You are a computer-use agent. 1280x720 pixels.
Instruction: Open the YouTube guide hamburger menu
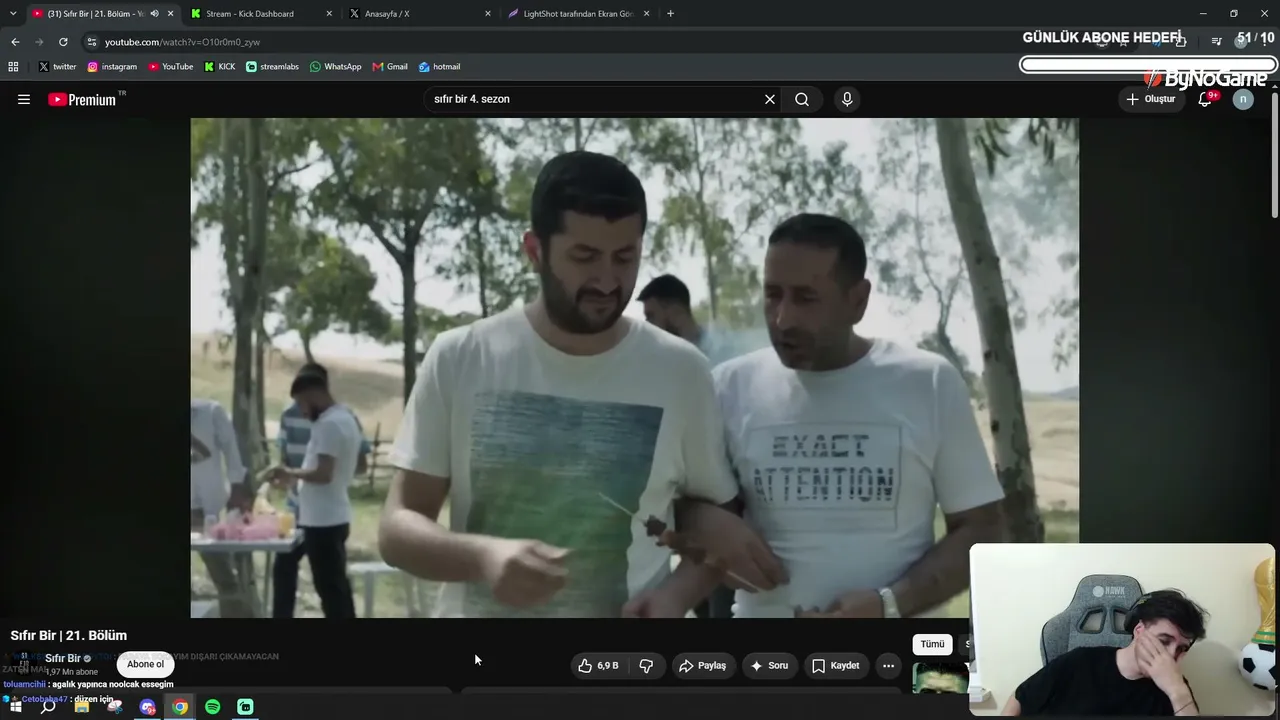(24, 99)
